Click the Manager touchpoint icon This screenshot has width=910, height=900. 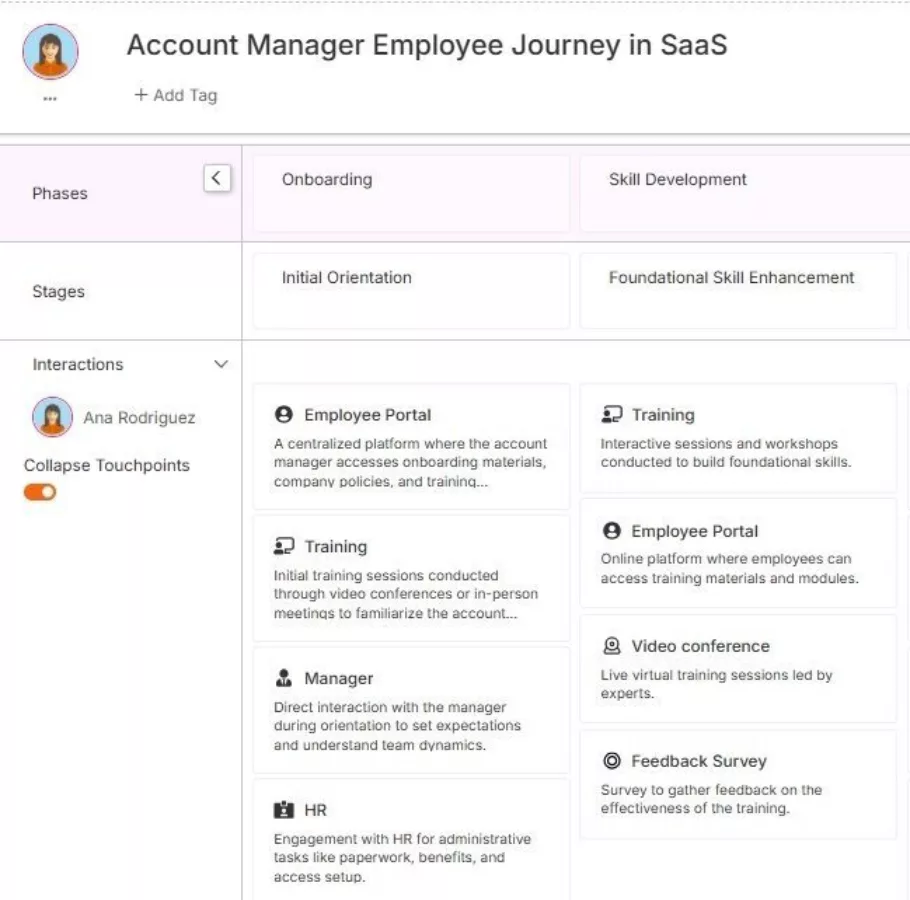[284, 679]
